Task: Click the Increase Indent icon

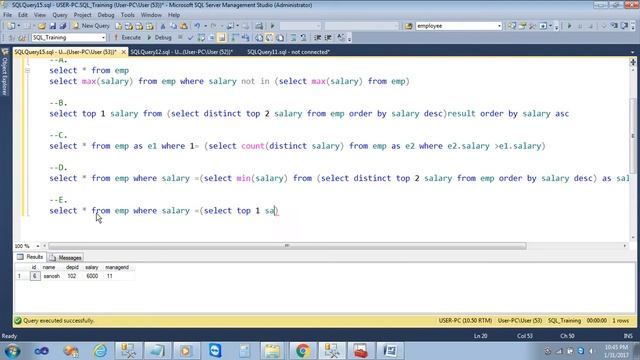Action: pos(328,38)
